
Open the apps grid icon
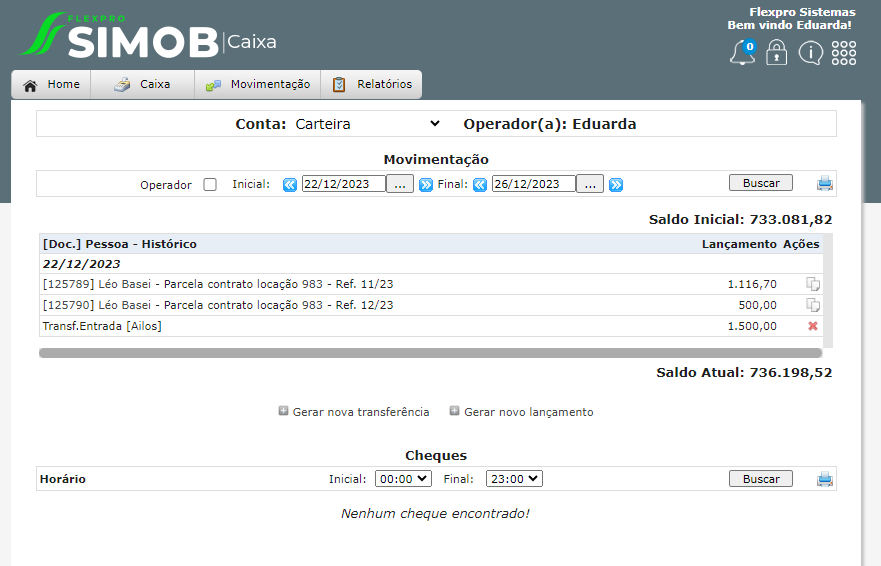[844, 53]
